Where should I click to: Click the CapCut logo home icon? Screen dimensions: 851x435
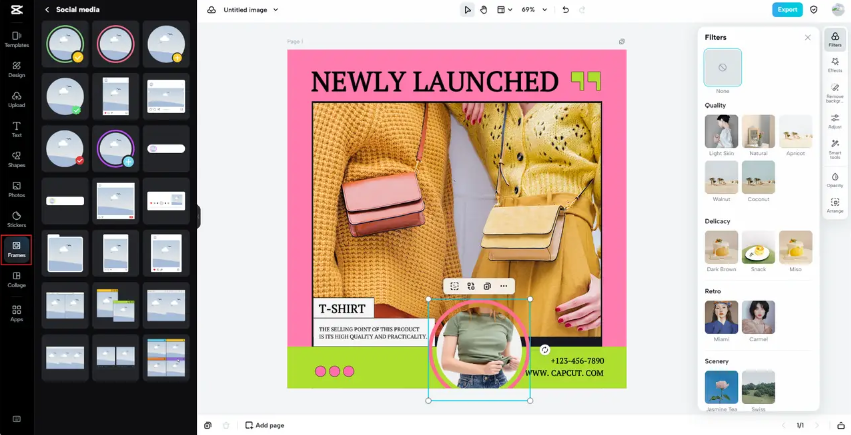(16, 10)
